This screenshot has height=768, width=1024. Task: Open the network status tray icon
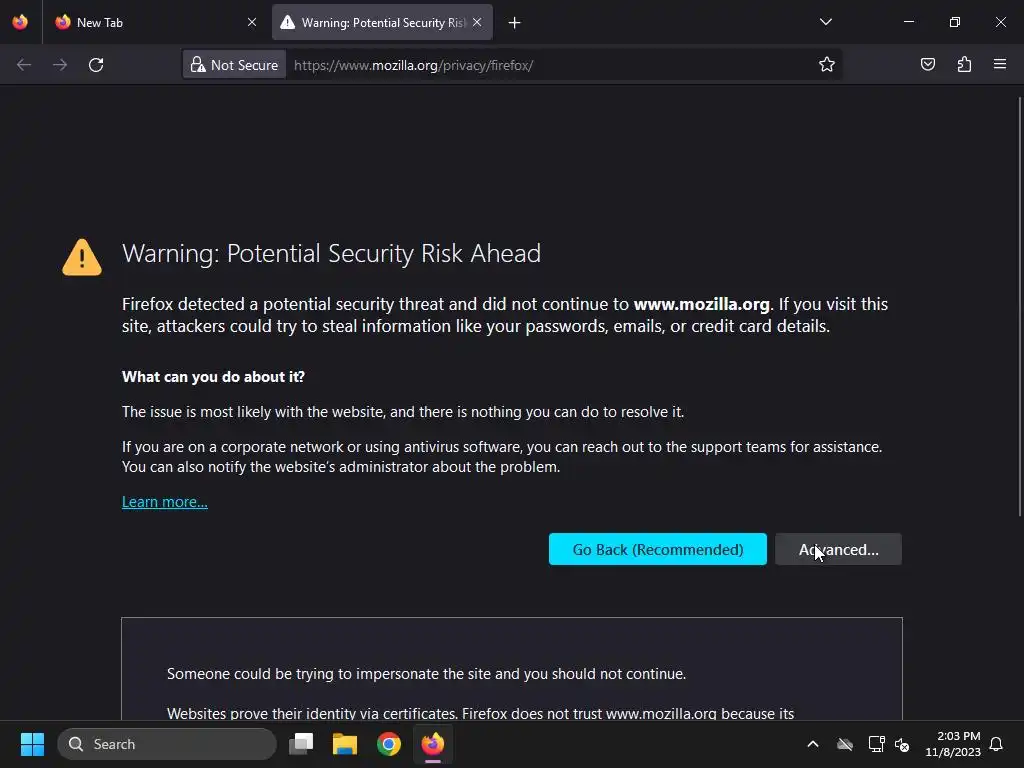click(x=876, y=744)
